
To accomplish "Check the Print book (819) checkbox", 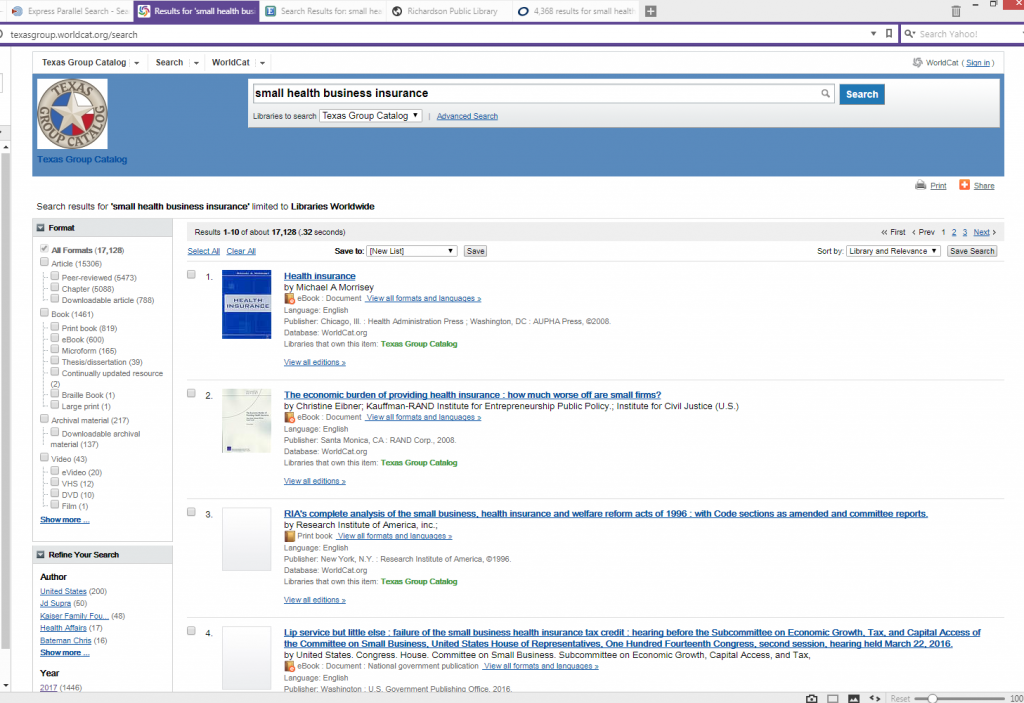I will [x=55, y=326].
